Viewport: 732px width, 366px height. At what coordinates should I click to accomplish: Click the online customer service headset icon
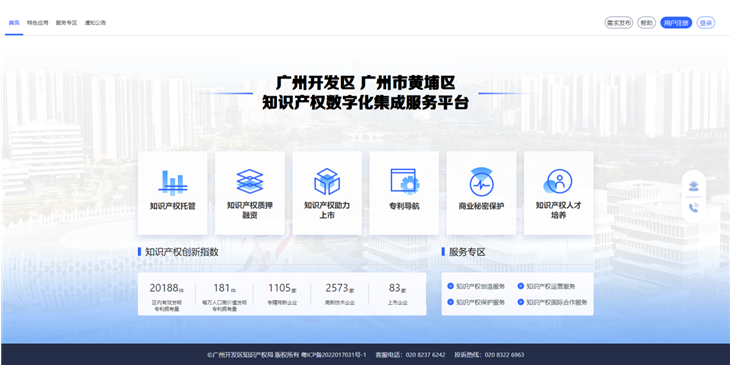point(694,186)
